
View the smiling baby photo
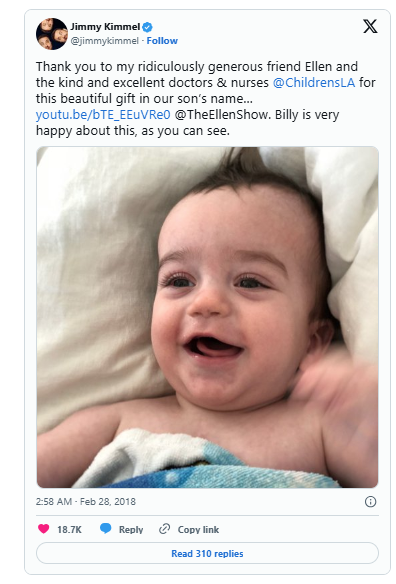207,317
